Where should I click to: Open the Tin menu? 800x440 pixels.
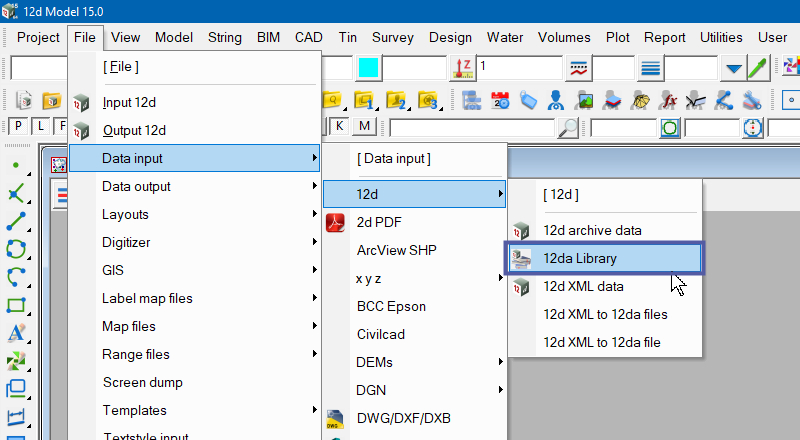point(347,38)
